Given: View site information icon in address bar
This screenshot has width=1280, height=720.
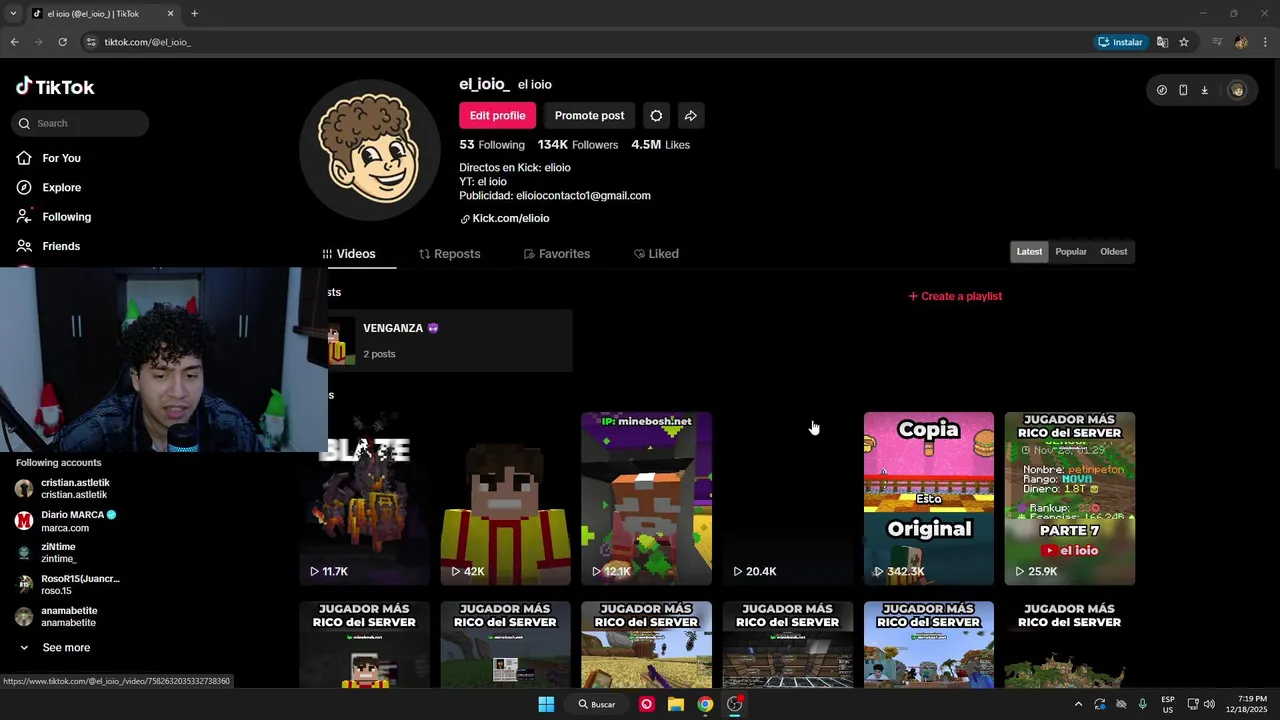Looking at the screenshot, I should (x=91, y=42).
